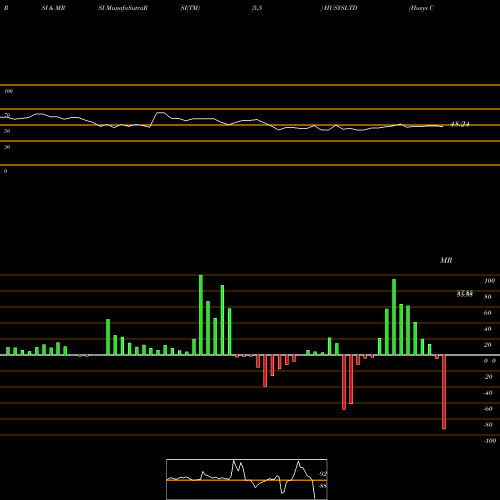Click the MR axis label -100
500x500 pixels.
coord(490,441)
